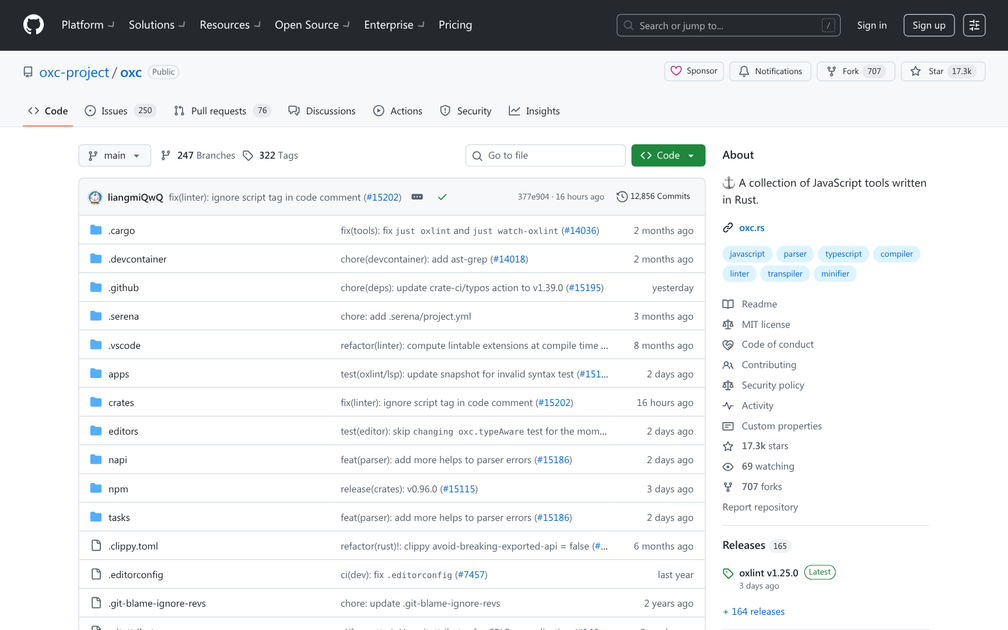
Task: Click the bell Notifications button
Action: (770, 71)
